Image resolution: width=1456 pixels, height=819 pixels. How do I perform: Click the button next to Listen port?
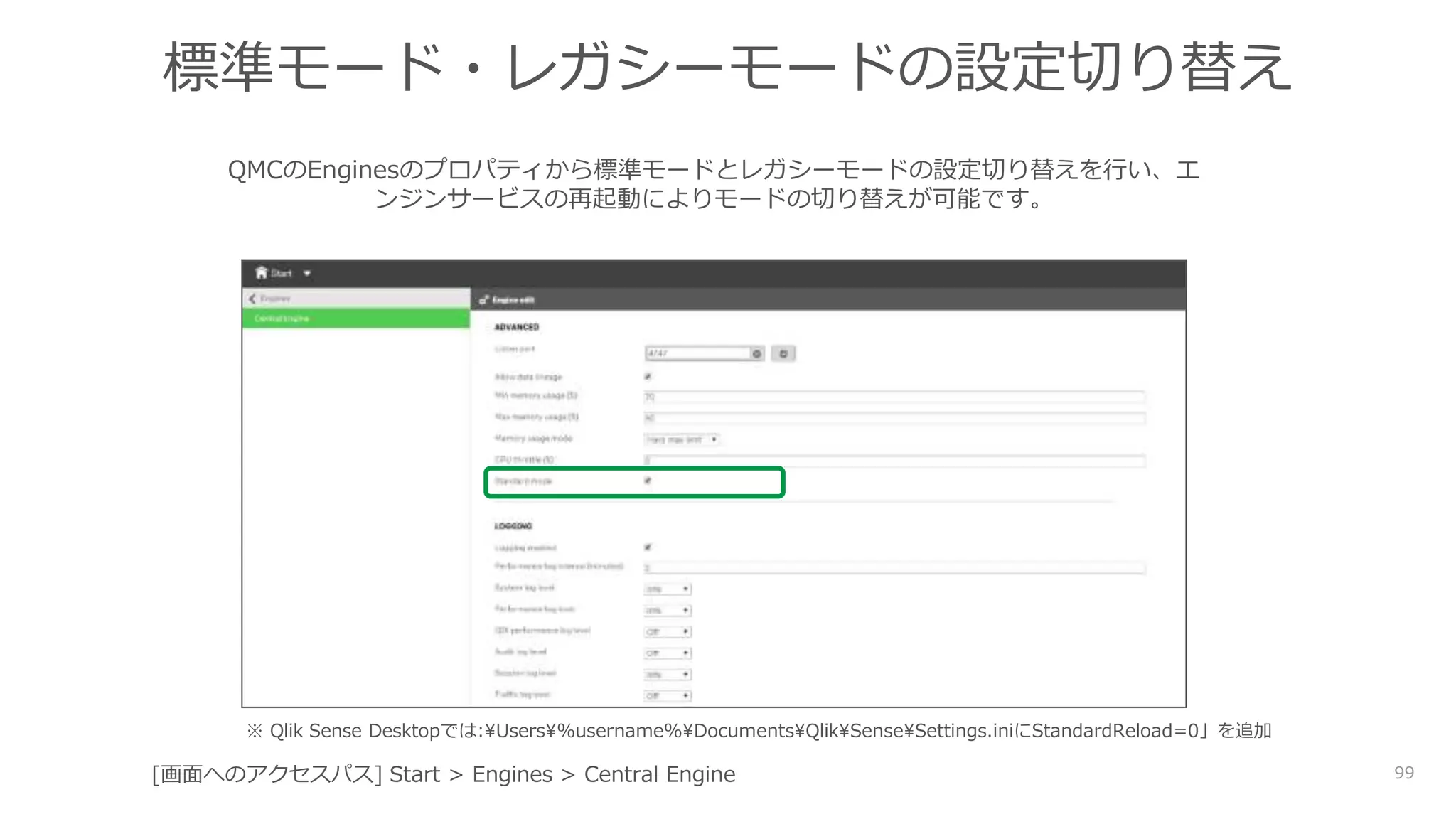(x=783, y=353)
